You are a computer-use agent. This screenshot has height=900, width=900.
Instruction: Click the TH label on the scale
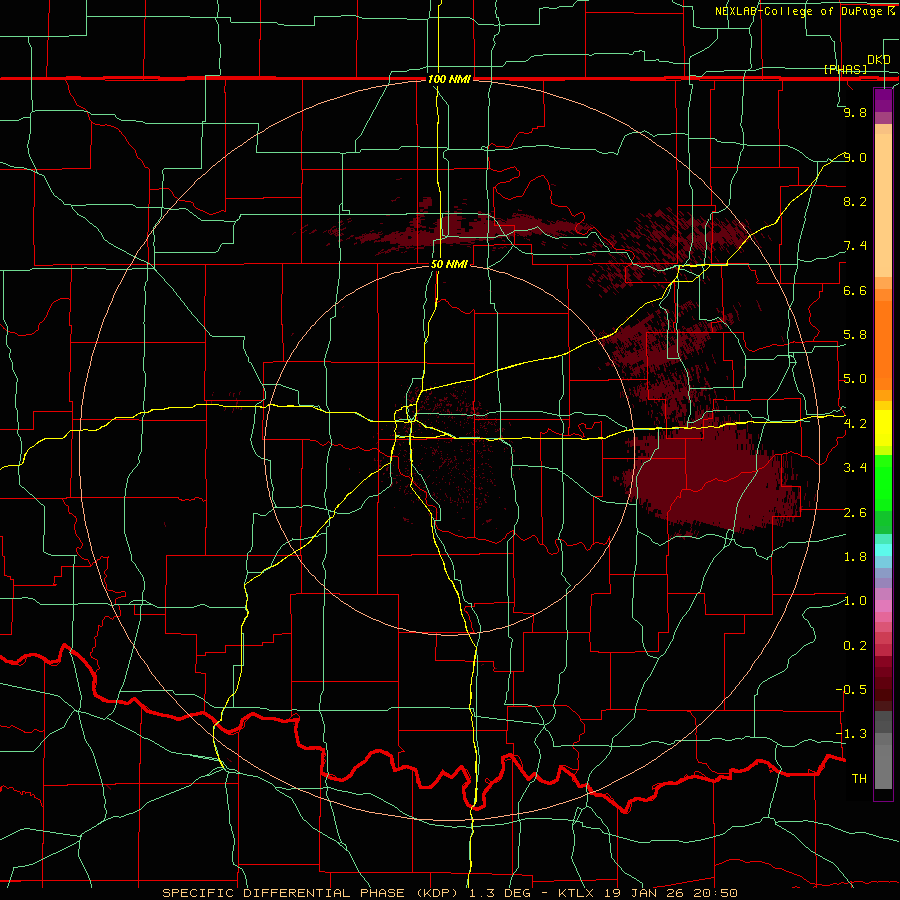(x=859, y=779)
